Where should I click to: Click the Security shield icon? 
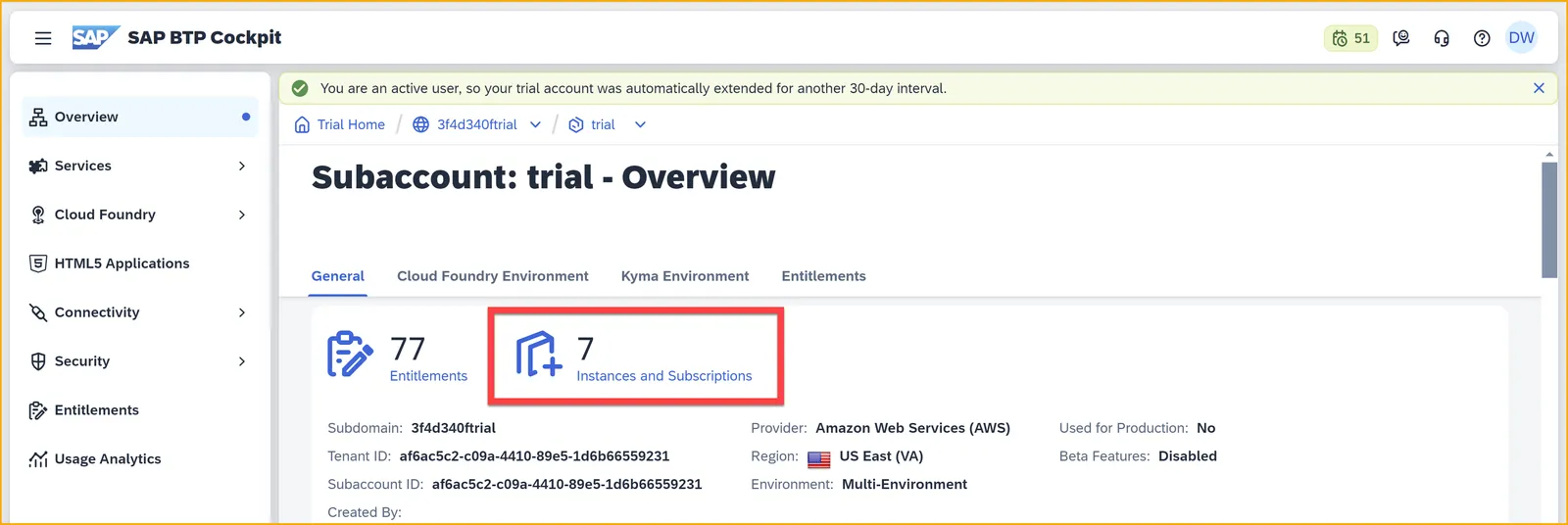[x=38, y=361]
